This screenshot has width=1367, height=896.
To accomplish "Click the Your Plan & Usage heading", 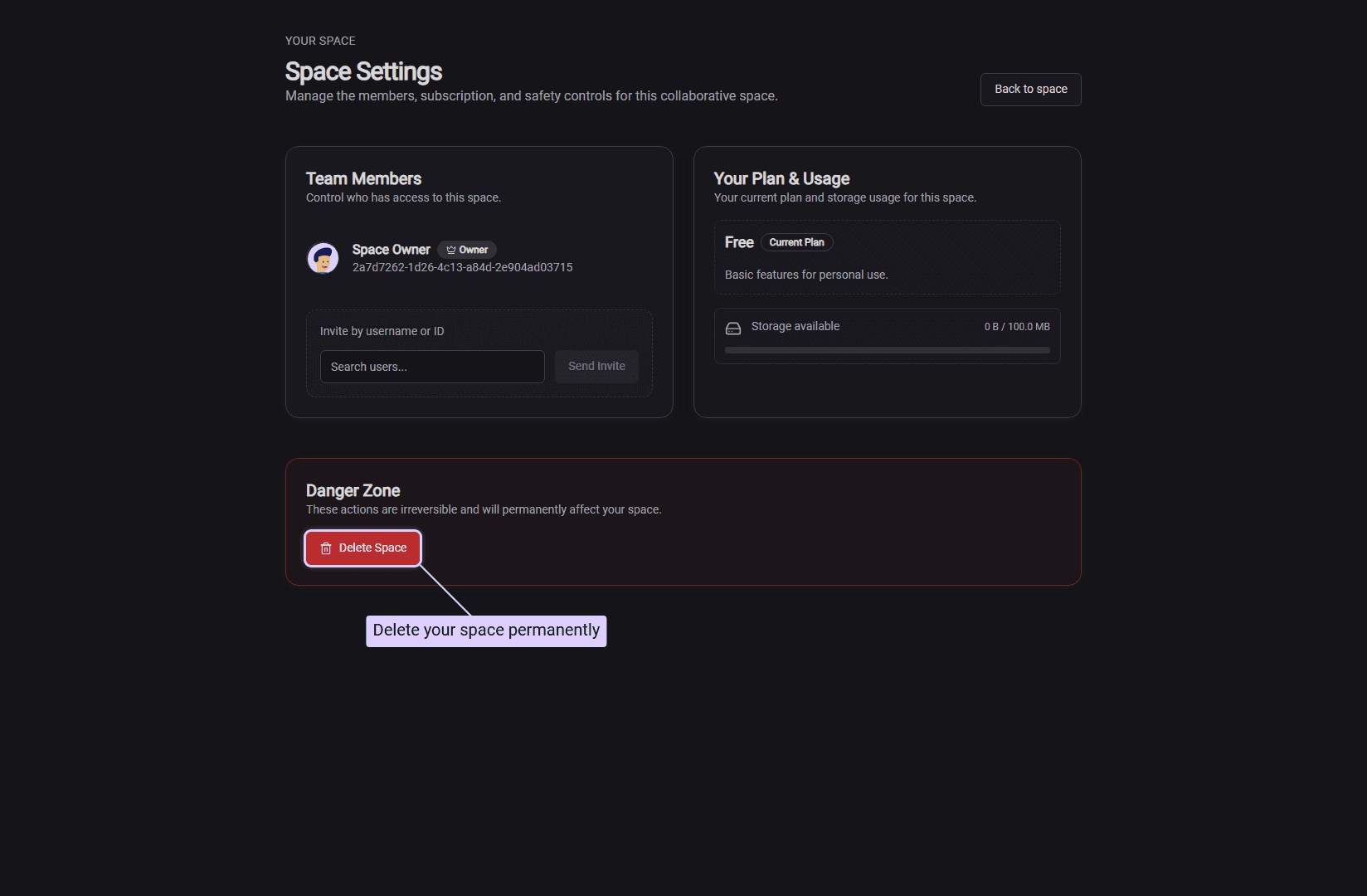I will click(x=781, y=178).
